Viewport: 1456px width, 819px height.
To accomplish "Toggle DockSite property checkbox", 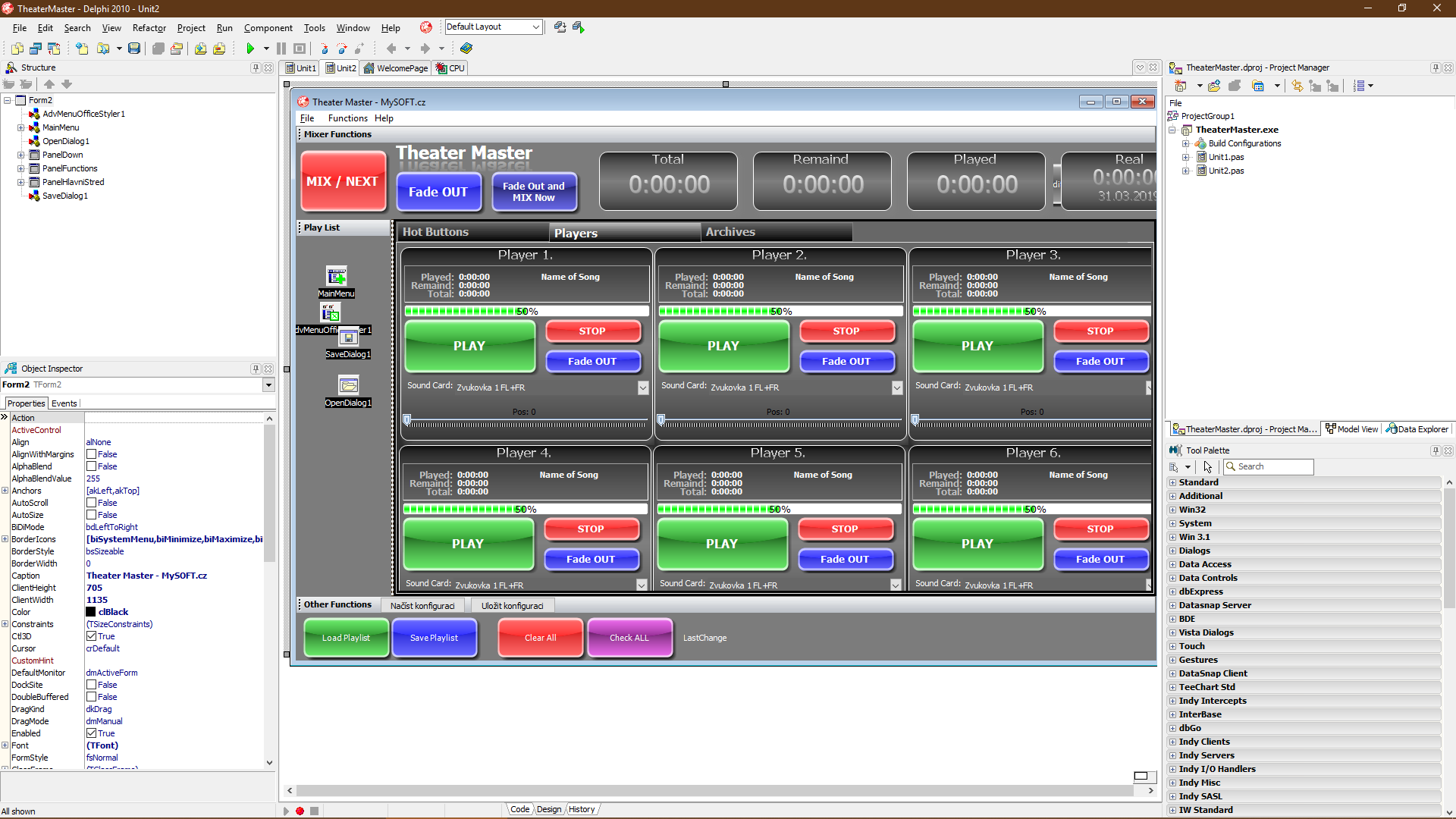I will pyautogui.click(x=91, y=685).
